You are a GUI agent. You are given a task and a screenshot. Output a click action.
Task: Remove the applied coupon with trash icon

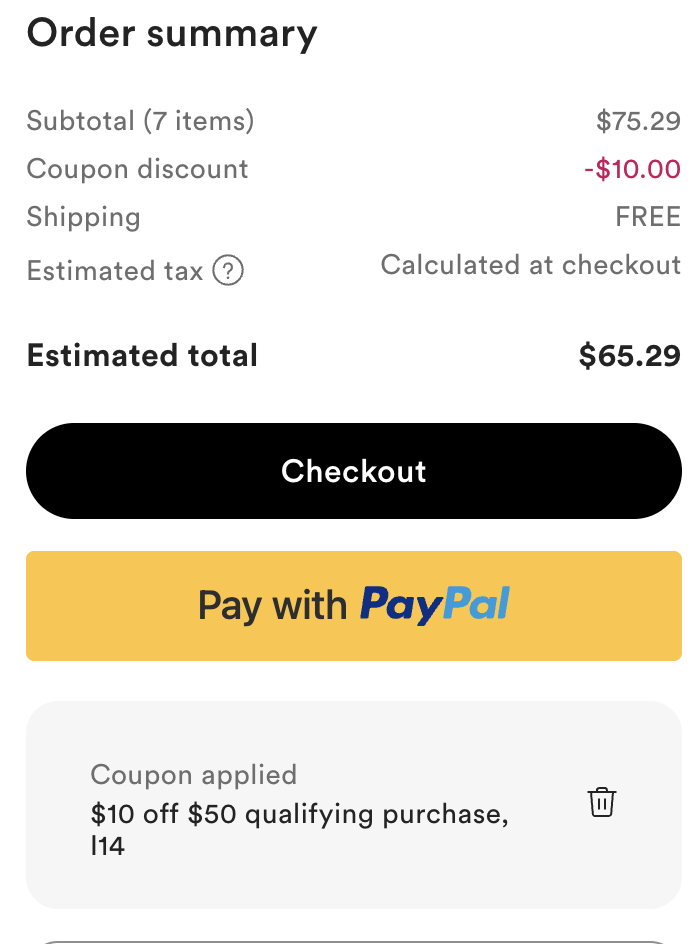coord(601,802)
